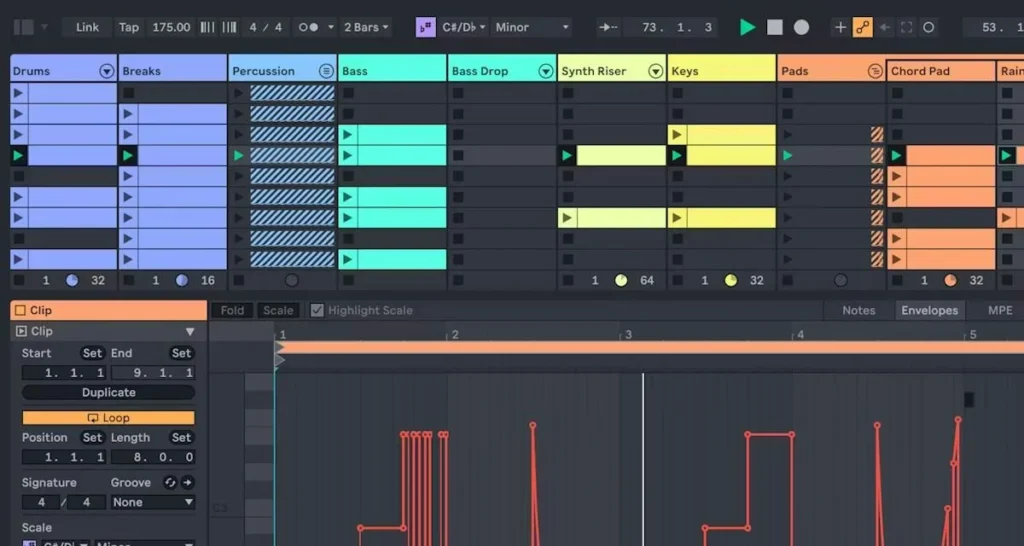This screenshot has width=1024, height=546.
Task: Unfold the Drums group track arrow
Action: click(106, 71)
